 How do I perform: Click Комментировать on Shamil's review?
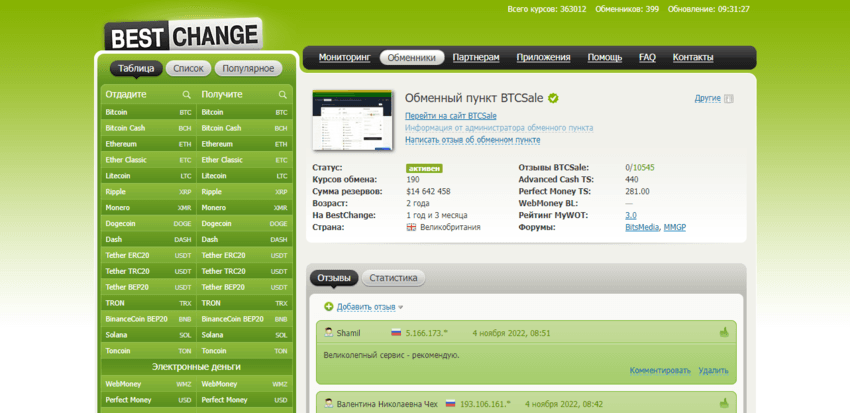tap(659, 370)
